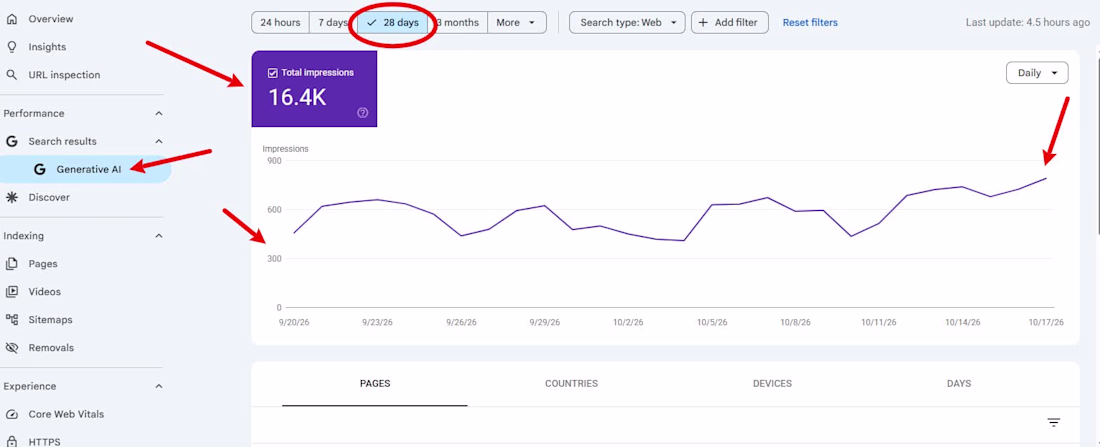This screenshot has width=1100, height=447.
Task: Click the plus icon in Add filter
Action: click(704, 22)
